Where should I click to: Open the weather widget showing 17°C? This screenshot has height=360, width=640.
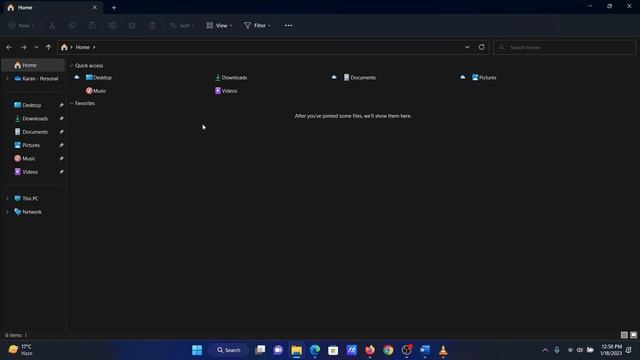coord(20,350)
